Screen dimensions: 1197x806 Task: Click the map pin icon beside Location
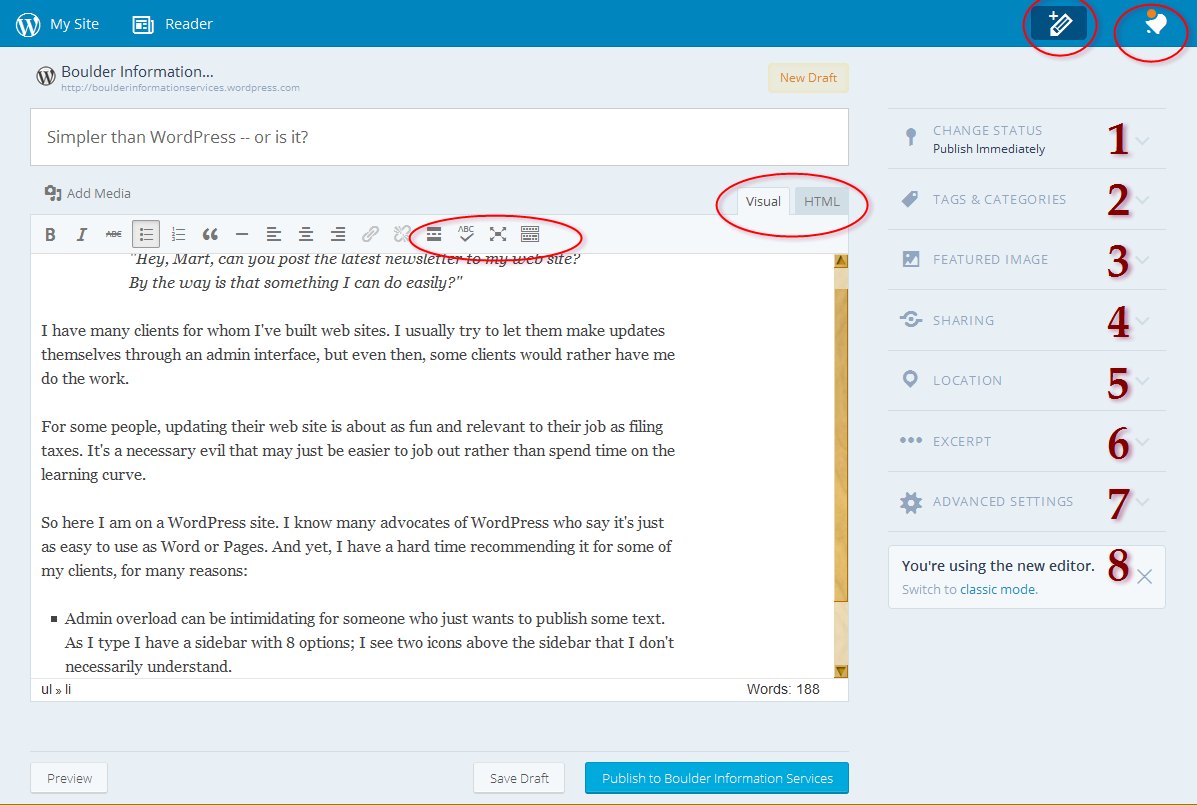click(910, 379)
